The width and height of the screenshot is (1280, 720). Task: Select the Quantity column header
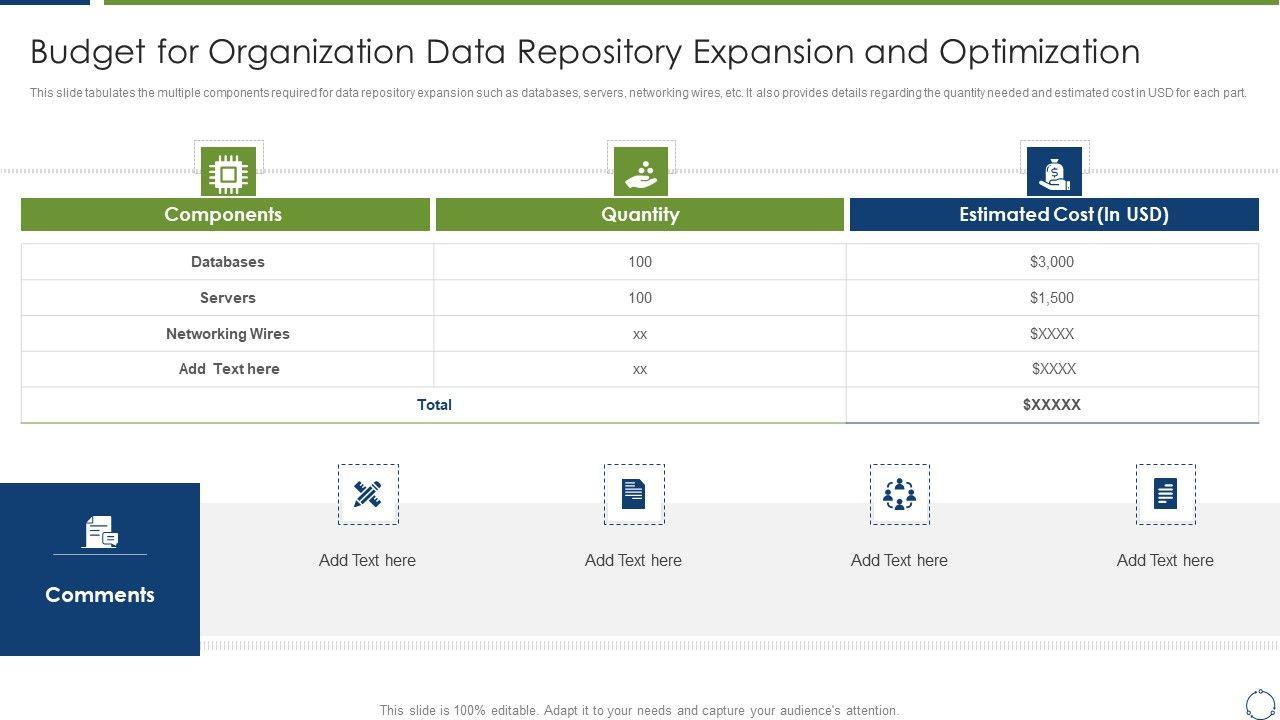[640, 215]
